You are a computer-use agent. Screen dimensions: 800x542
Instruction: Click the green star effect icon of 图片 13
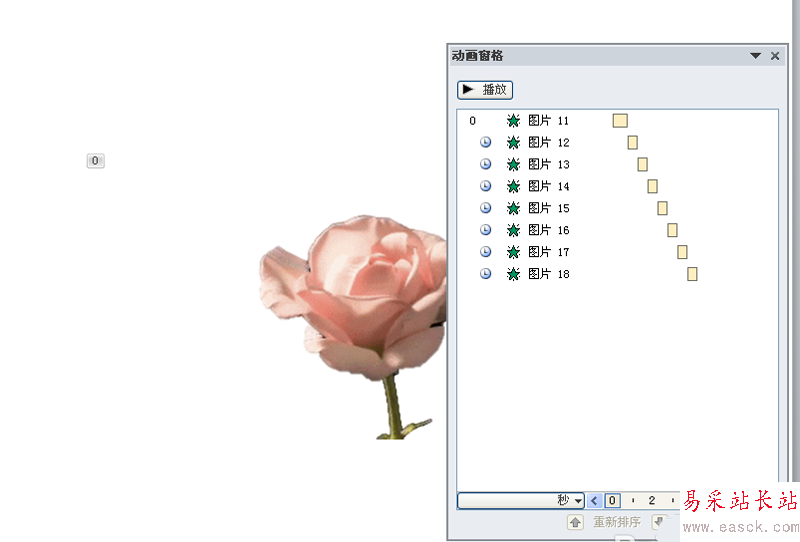click(513, 165)
